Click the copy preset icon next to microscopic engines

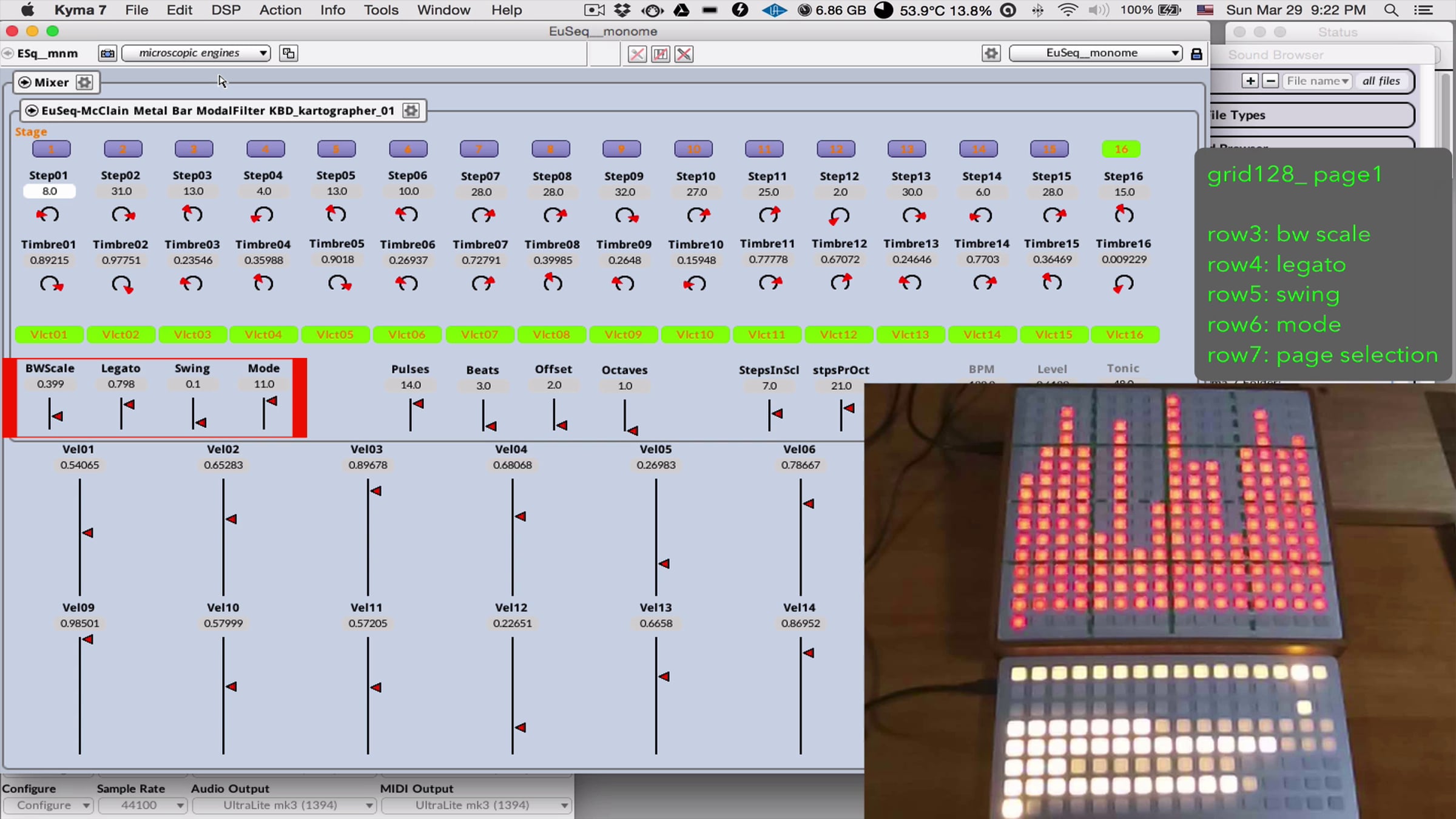coord(288,53)
